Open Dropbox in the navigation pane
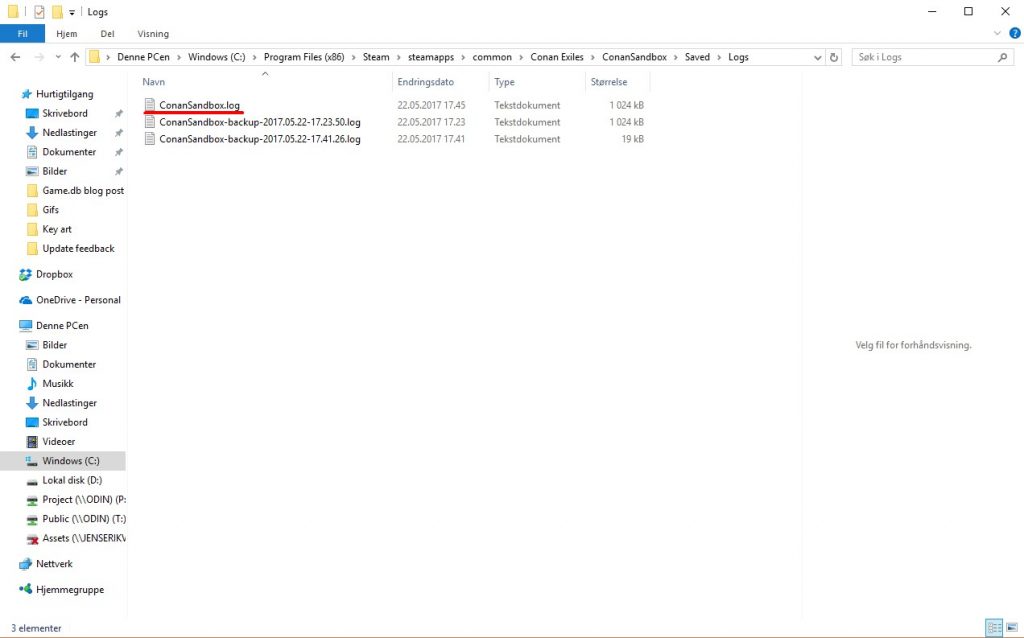Viewport: 1024px width, 638px height. point(54,274)
